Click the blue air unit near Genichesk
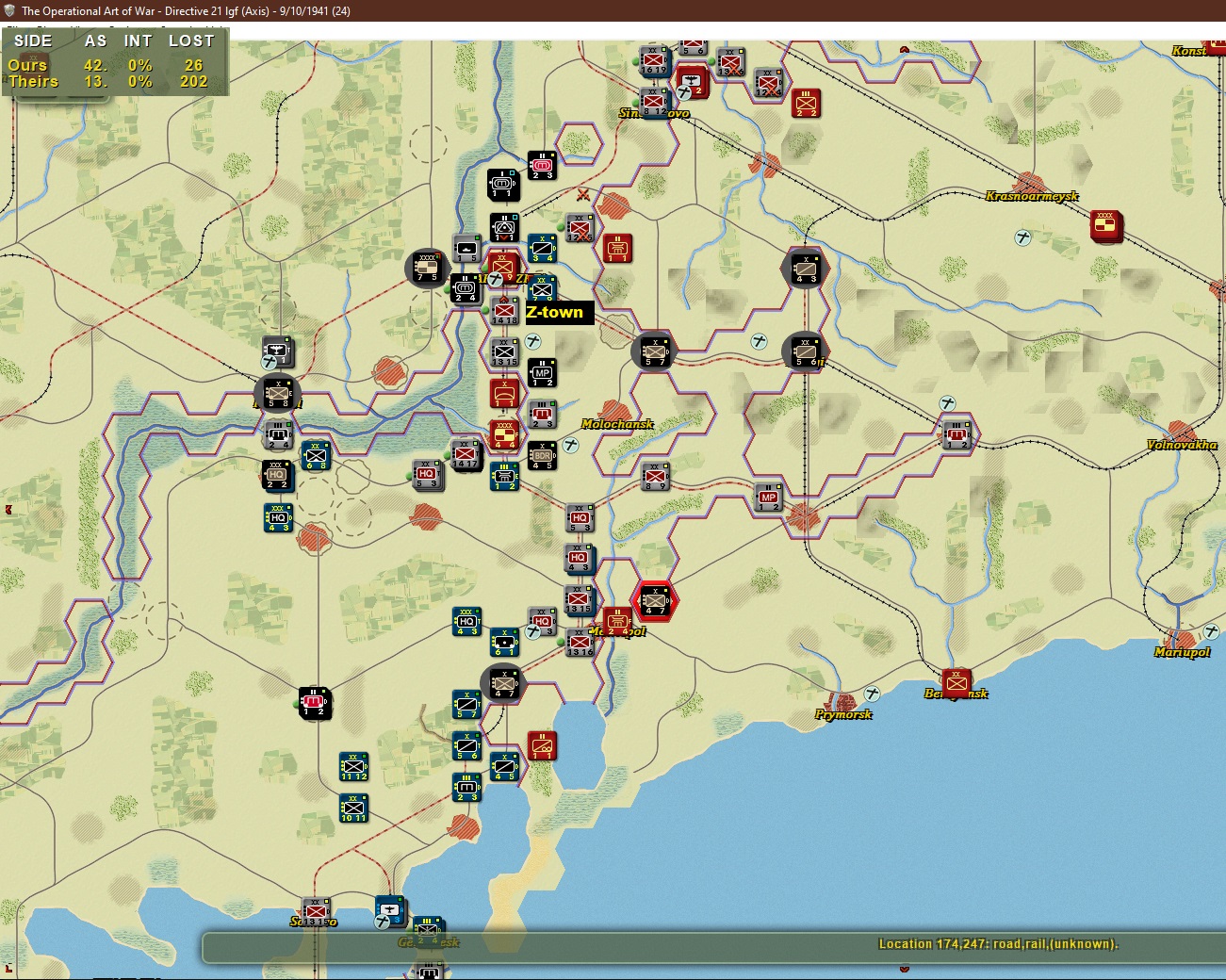 coord(389,910)
